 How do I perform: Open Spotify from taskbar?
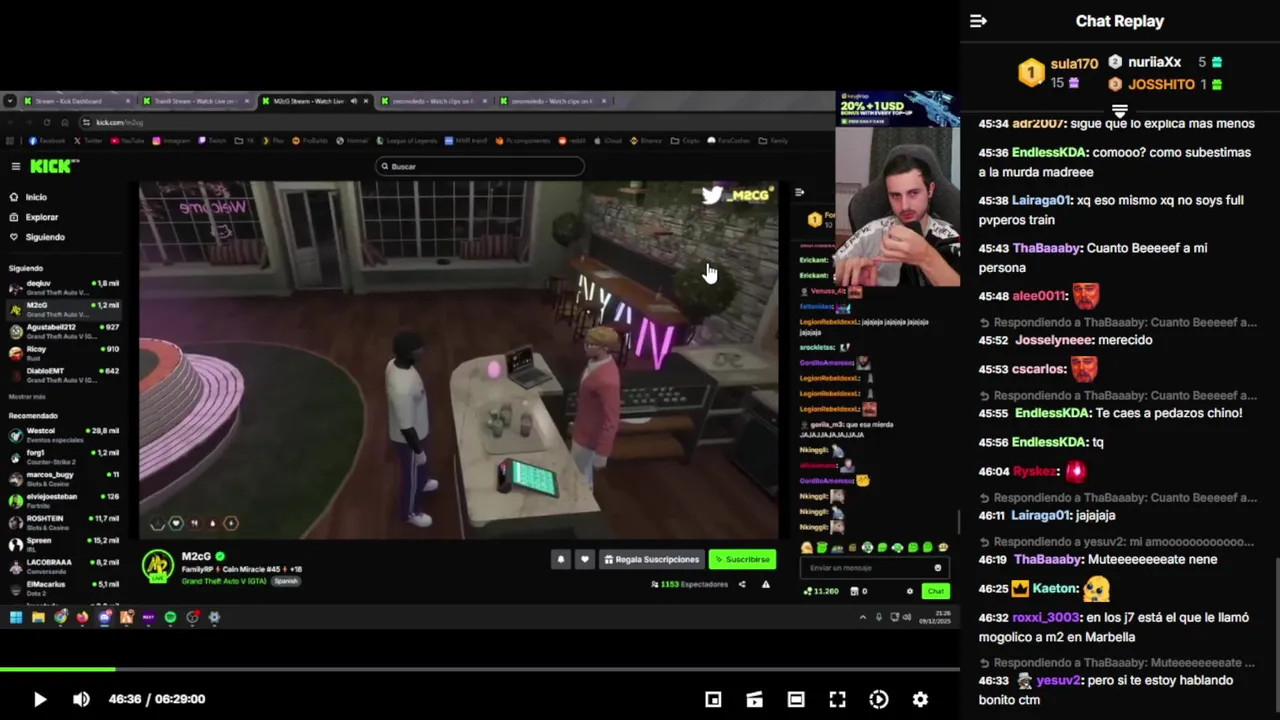pos(170,617)
